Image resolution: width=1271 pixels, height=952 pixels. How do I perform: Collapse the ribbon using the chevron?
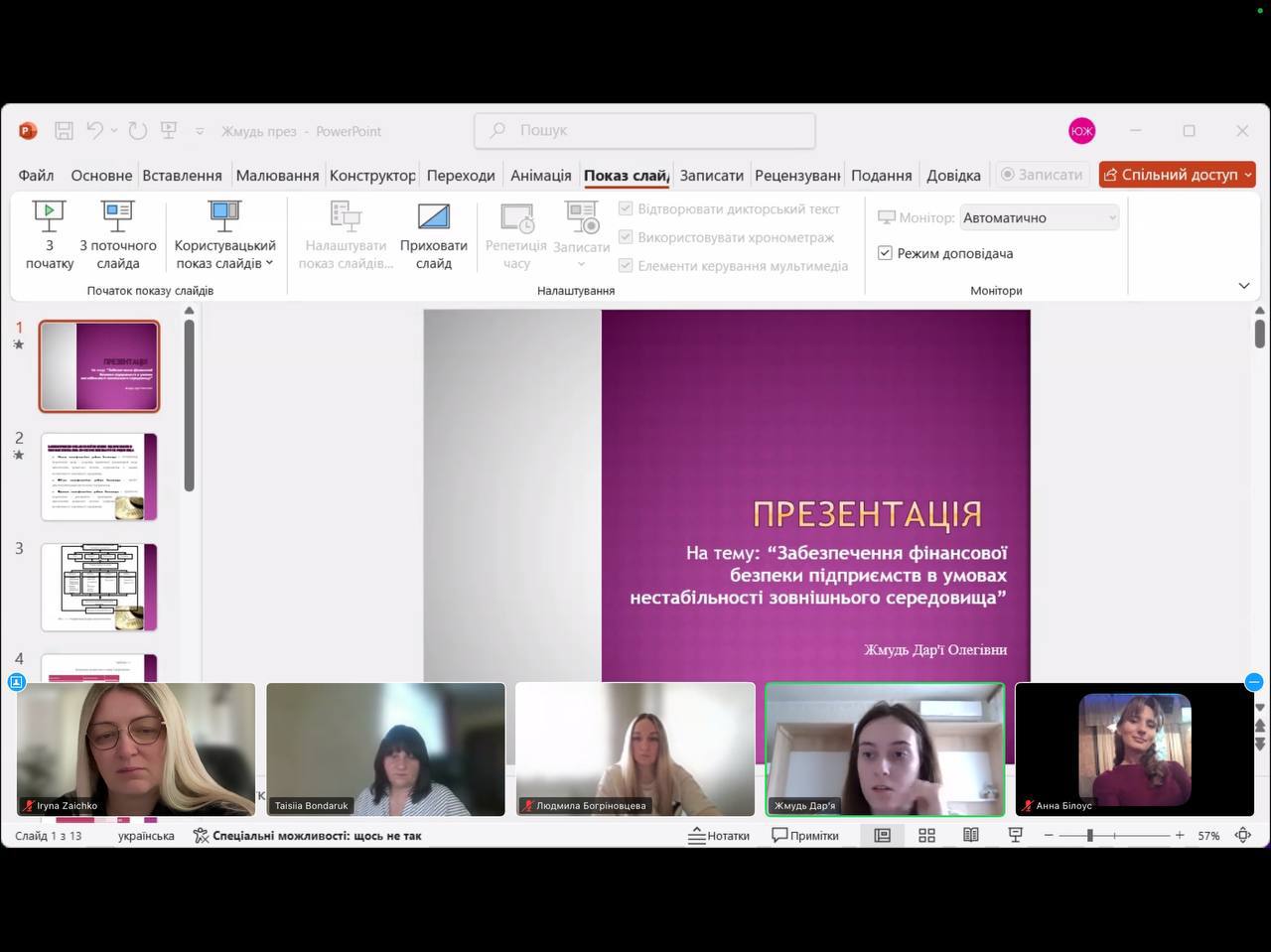coord(1244,286)
